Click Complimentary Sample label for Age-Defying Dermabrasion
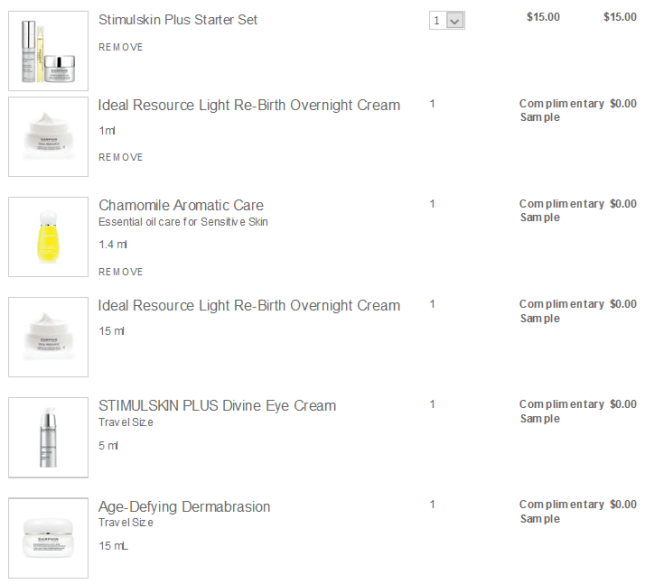This screenshot has height=584, width=645. click(x=561, y=511)
